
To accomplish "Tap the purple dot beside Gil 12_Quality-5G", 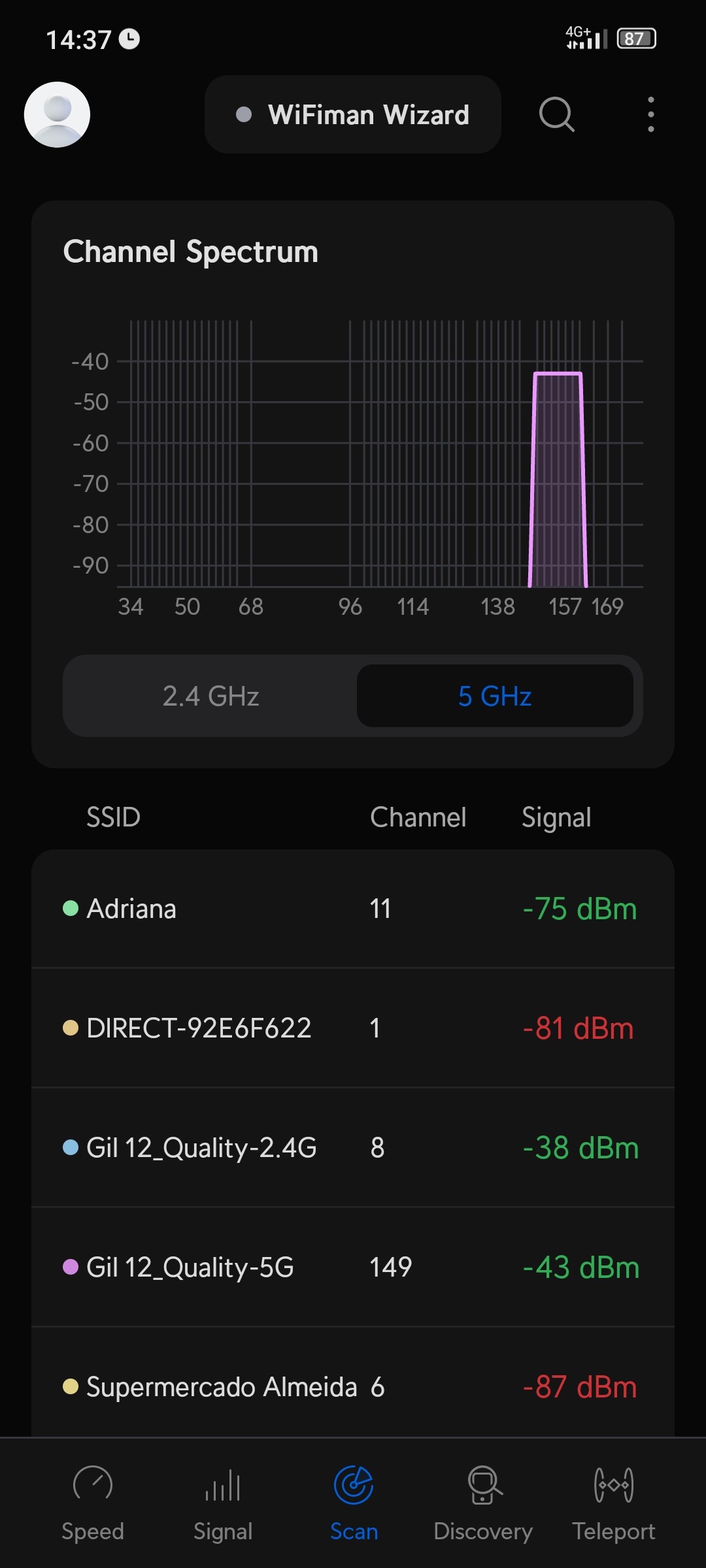I will click(x=71, y=1267).
